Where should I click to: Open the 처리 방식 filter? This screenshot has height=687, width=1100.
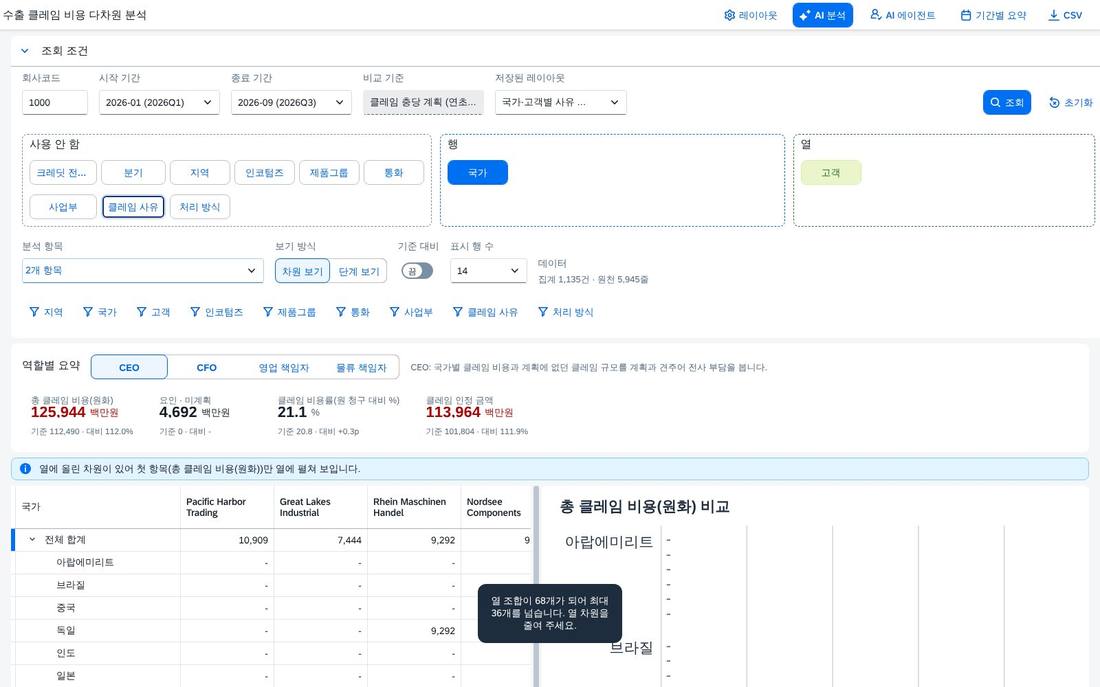[565, 312]
